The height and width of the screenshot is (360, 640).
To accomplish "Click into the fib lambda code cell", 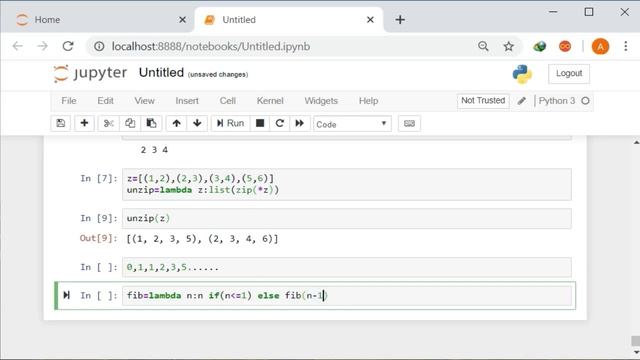I will [x=347, y=296].
